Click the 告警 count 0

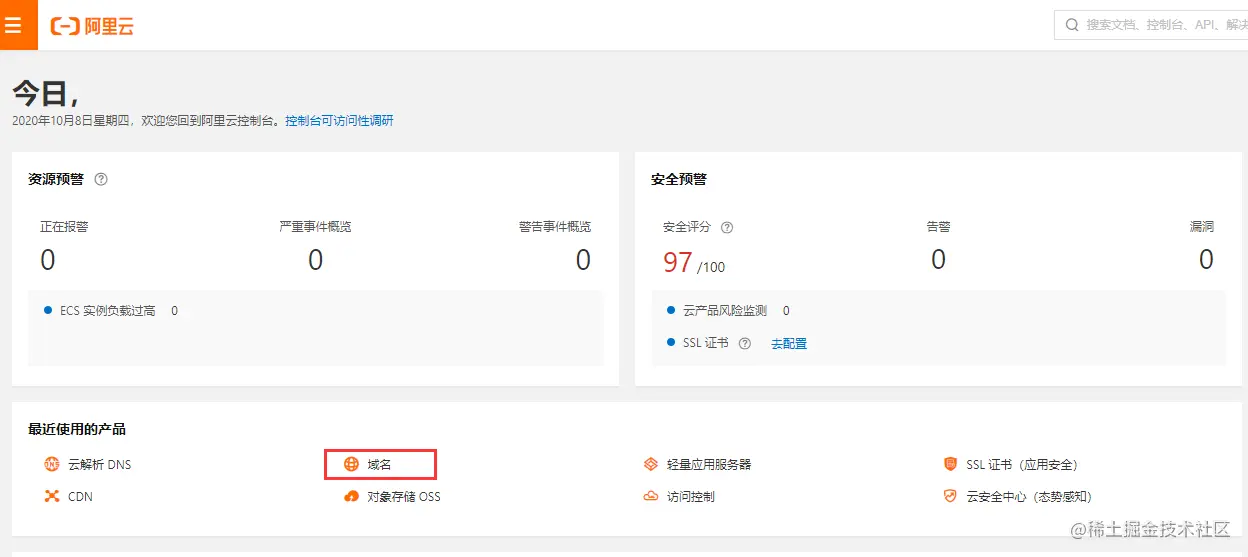tap(938, 260)
